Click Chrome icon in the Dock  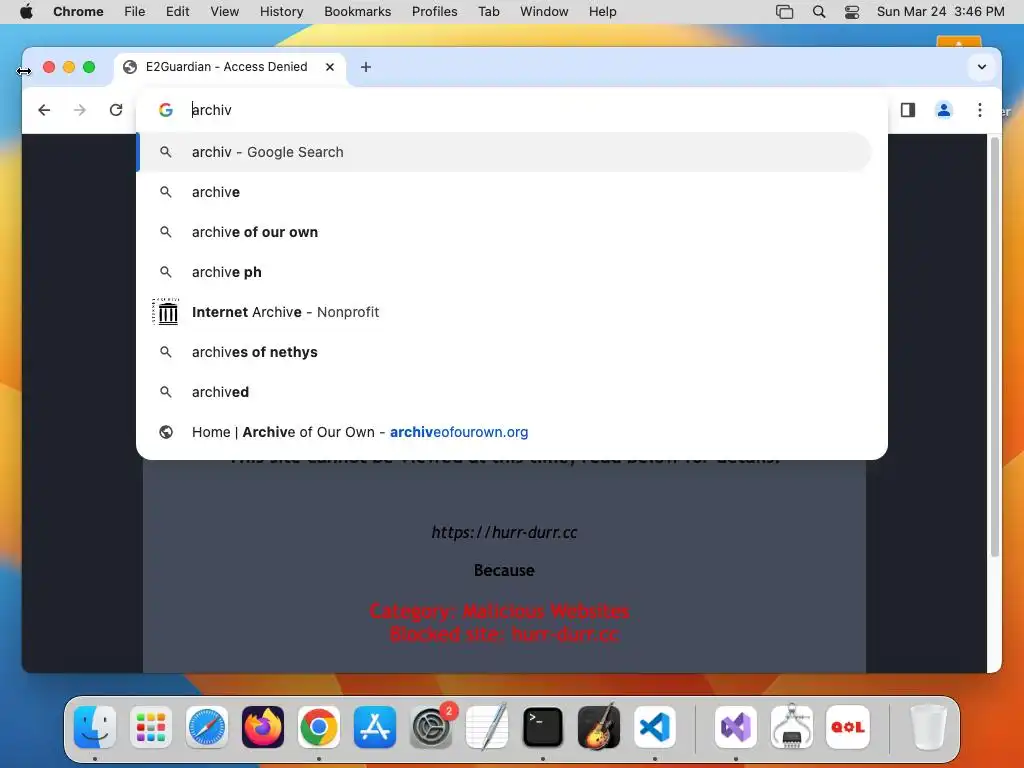pos(319,727)
